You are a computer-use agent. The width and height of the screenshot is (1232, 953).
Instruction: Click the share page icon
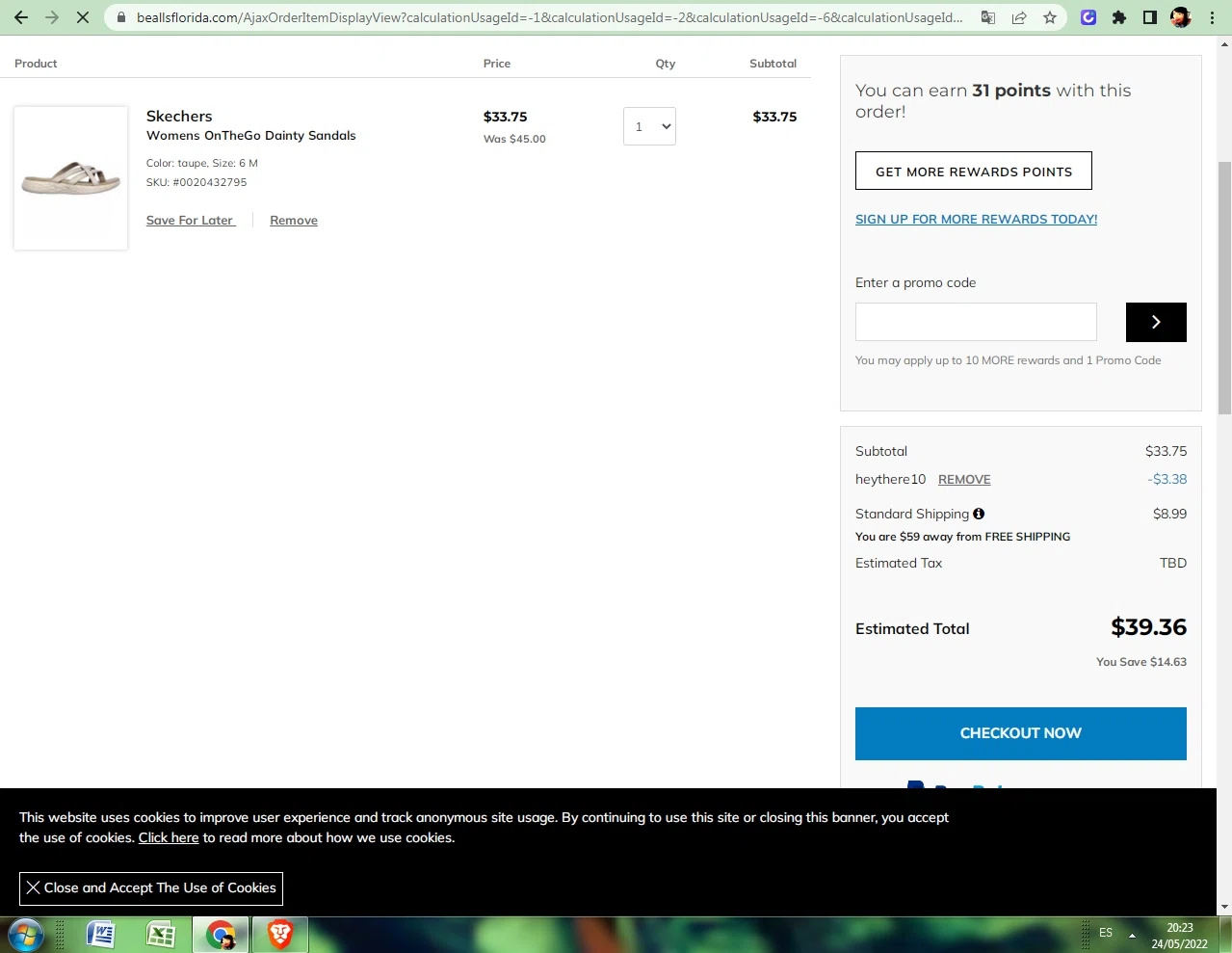click(x=1019, y=17)
